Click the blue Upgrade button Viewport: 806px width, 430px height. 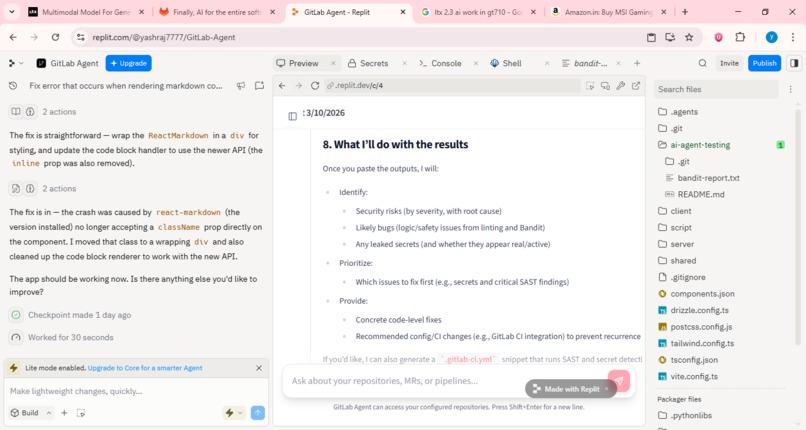point(129,63)
